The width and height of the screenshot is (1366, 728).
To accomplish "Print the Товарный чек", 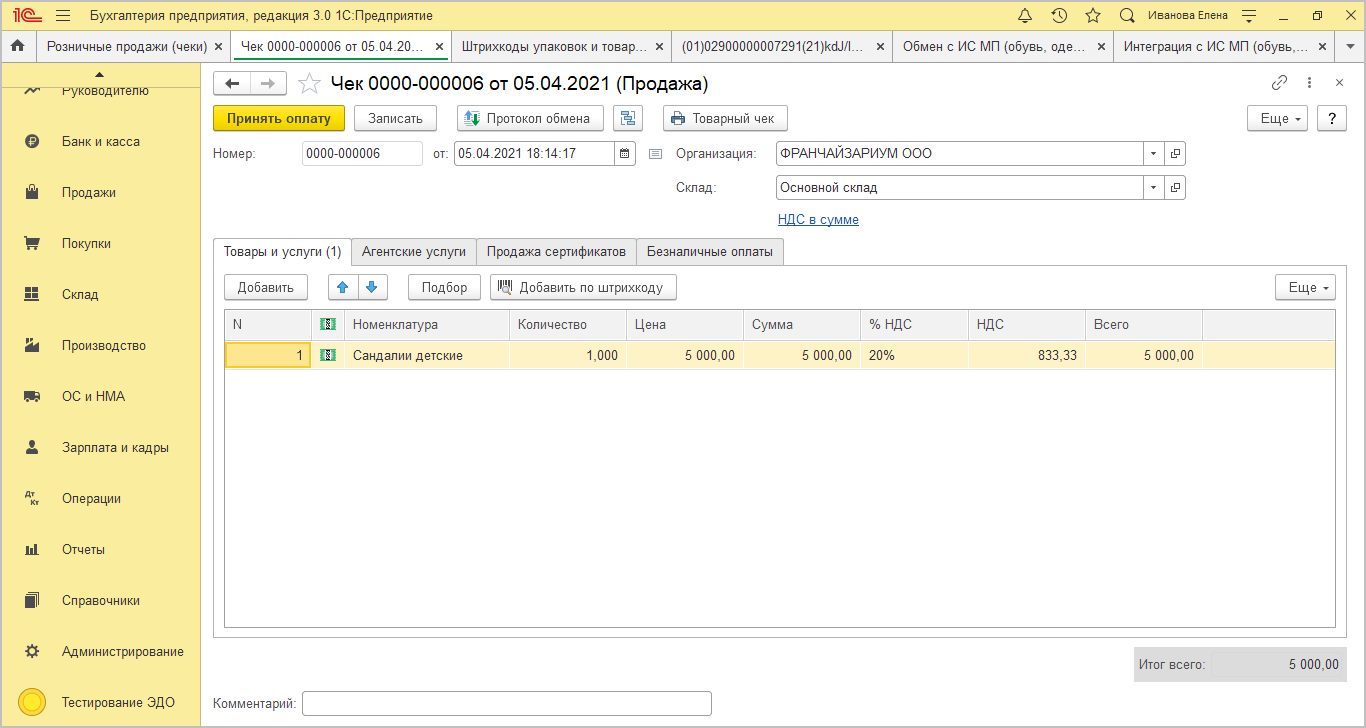I will [725, 118].
